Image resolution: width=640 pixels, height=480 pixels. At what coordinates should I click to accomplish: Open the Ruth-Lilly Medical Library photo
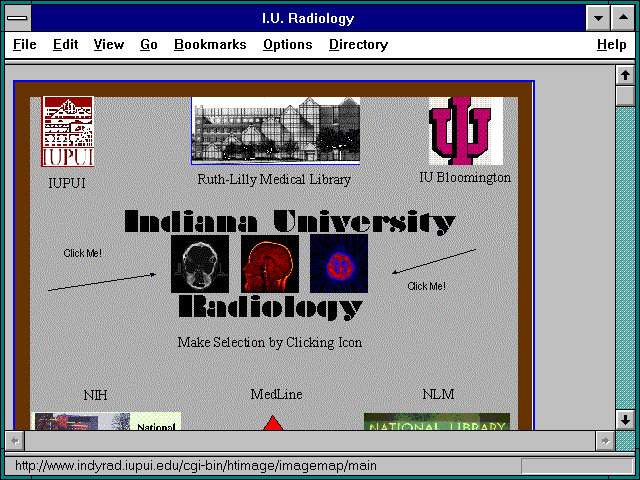coord(276,131)
